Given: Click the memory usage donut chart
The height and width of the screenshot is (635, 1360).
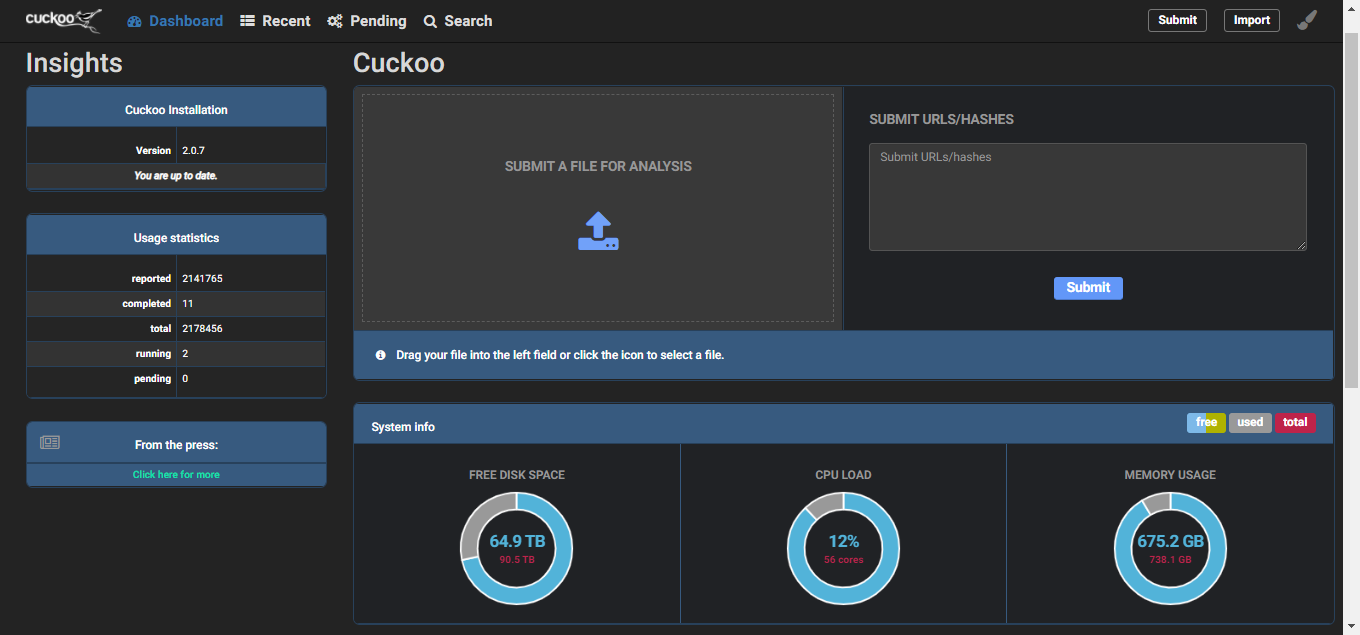Looking at the screenshot, I should (x=1170, y=549).
